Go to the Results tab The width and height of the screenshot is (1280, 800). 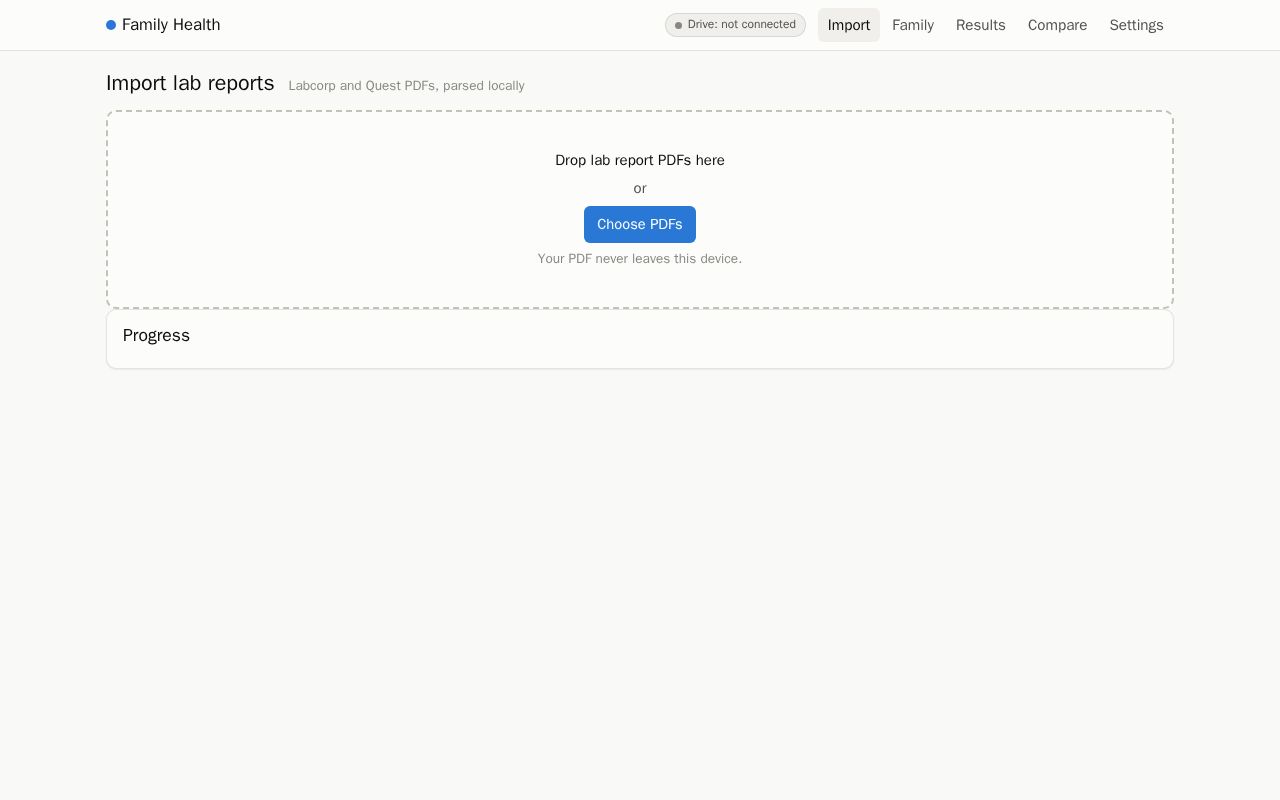(x=981, y=25)
